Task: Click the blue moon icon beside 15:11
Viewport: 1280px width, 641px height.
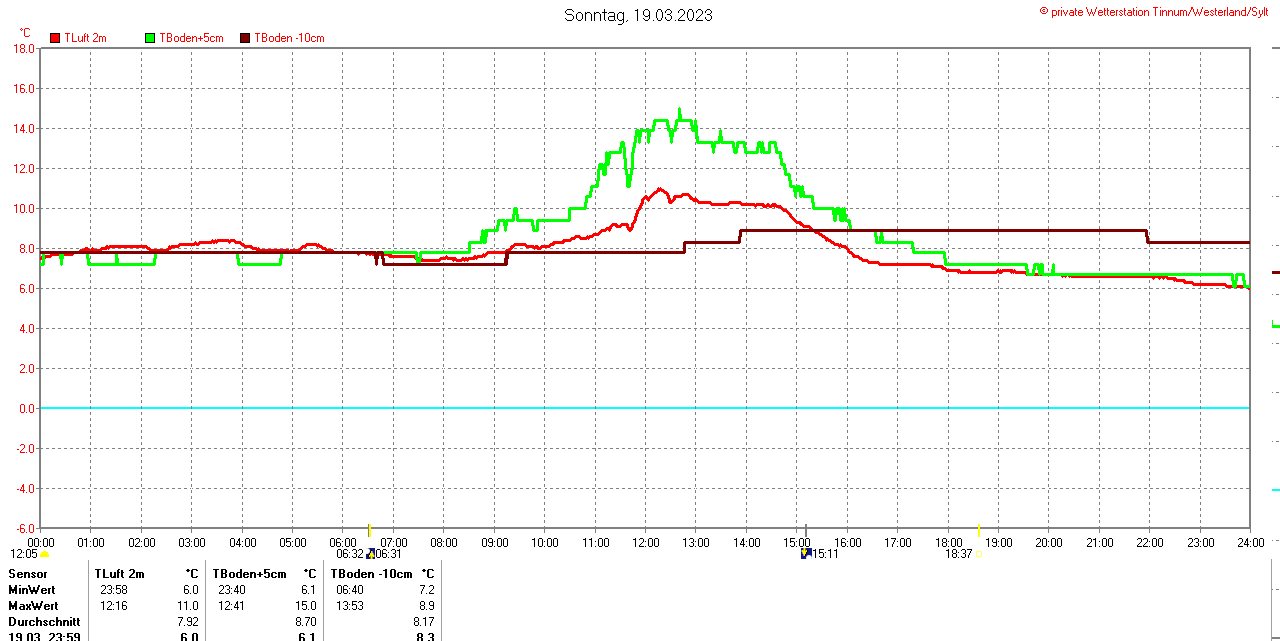Action: [x=805, y=553]
